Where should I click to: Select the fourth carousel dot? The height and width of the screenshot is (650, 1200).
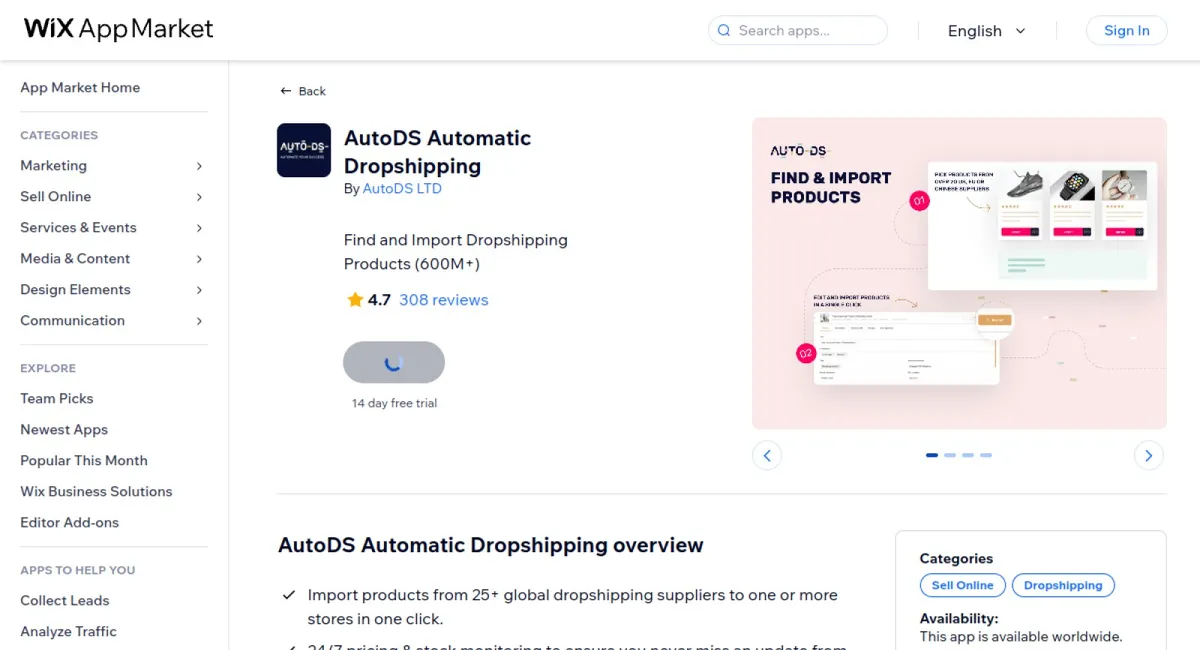986,455
